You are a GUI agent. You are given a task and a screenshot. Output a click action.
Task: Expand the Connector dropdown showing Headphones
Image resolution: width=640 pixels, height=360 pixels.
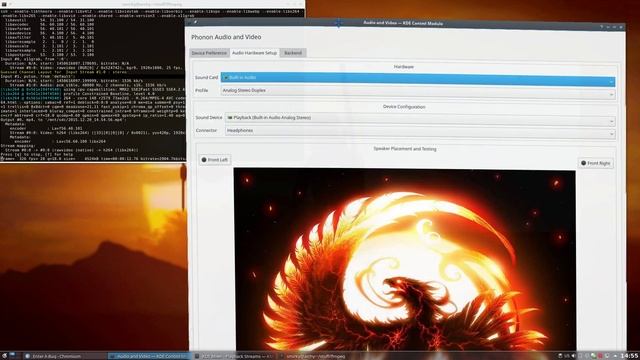[x=420, y=131]
